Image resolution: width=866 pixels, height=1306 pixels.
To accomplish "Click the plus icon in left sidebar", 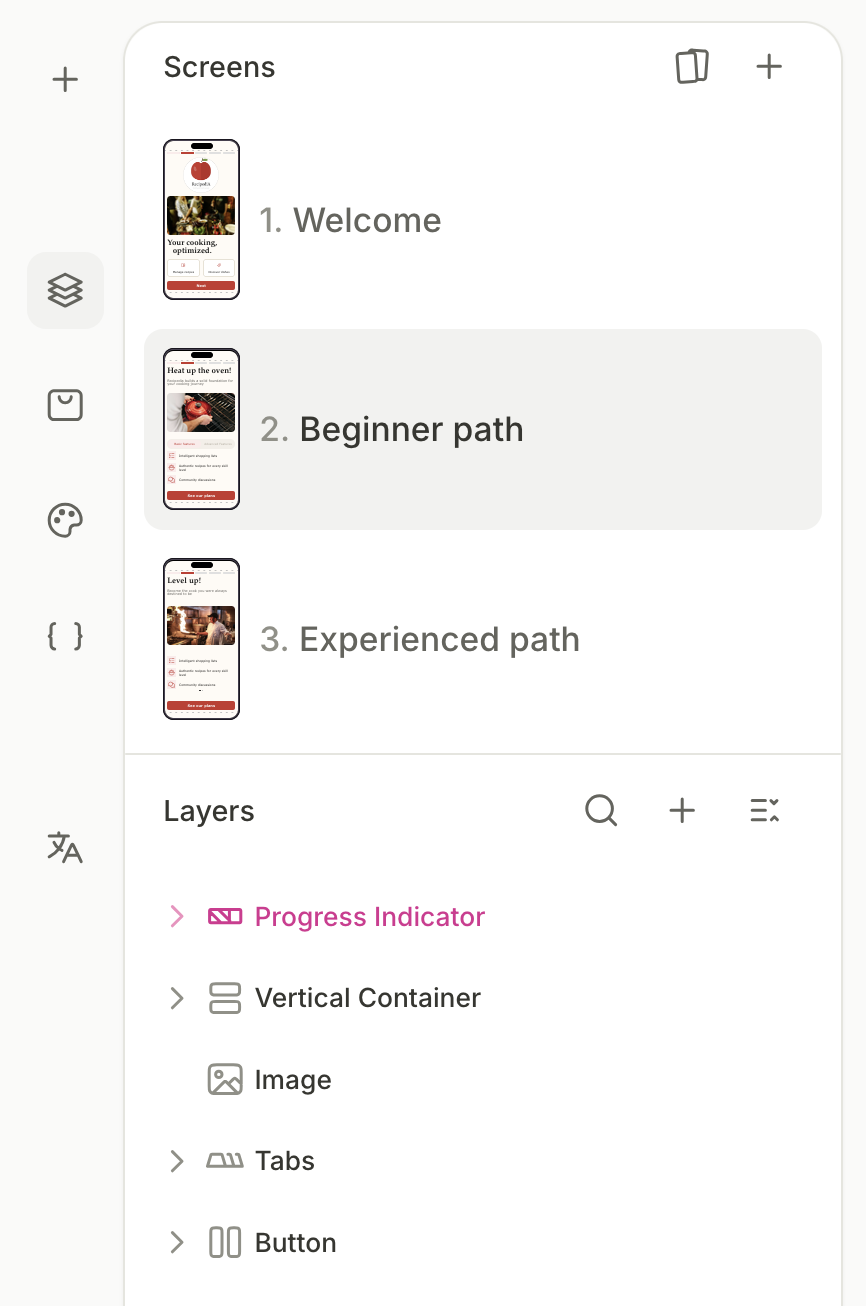I will [65, 79].
